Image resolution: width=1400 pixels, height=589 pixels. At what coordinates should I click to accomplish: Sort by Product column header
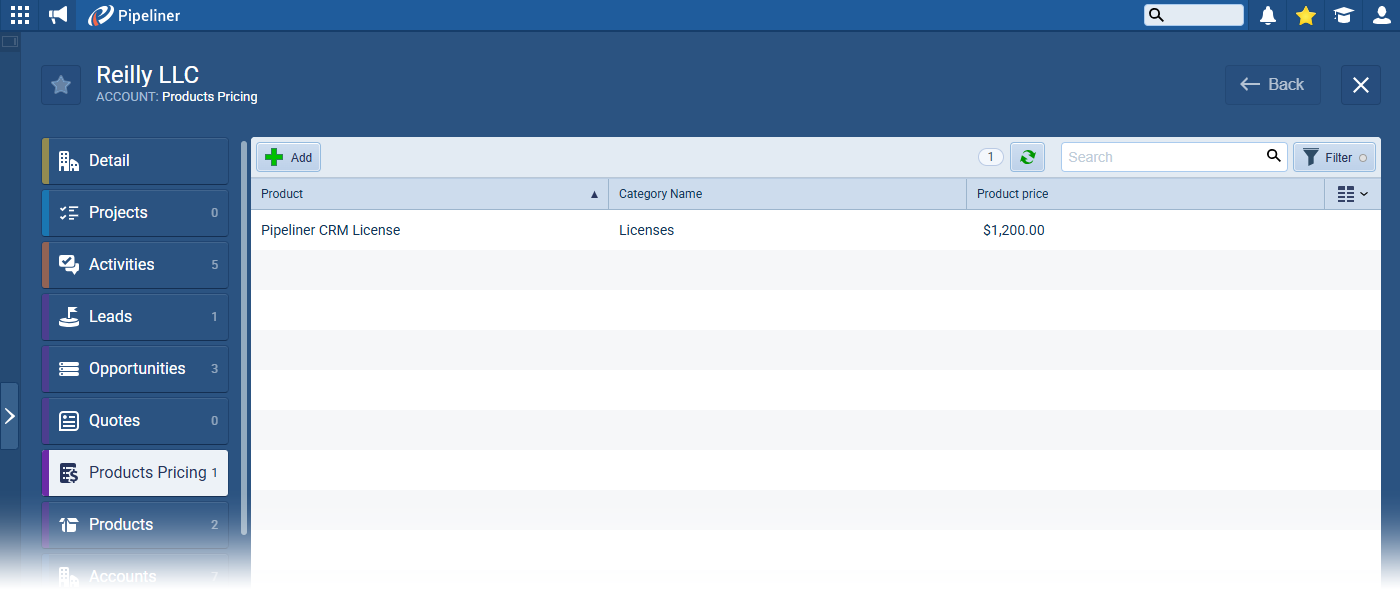tap(429, 194)
